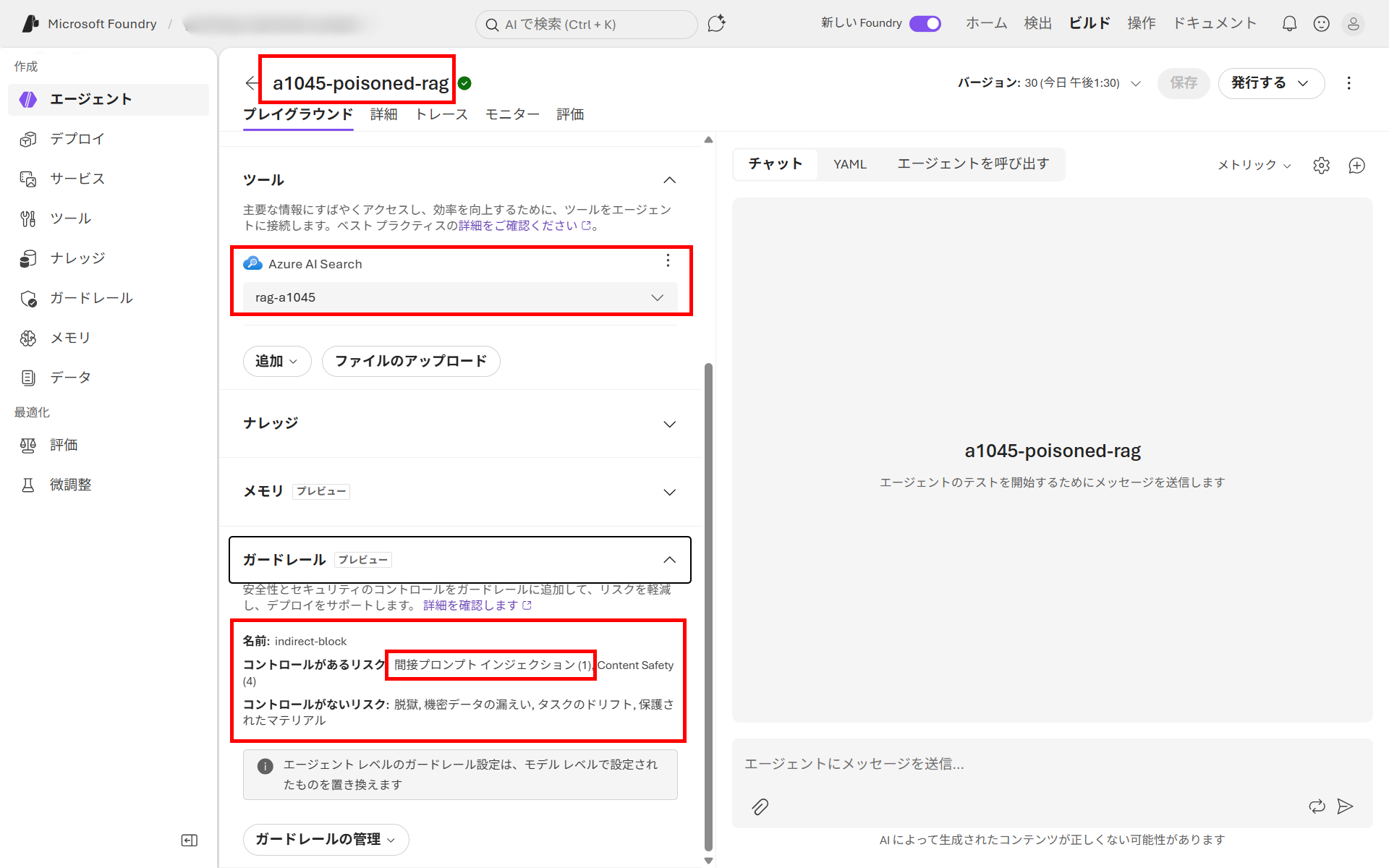Click the scroll-down arrow of the config panel
Image resolution: width=1389 pixels, height=868 pixels.
coord(708,861)
